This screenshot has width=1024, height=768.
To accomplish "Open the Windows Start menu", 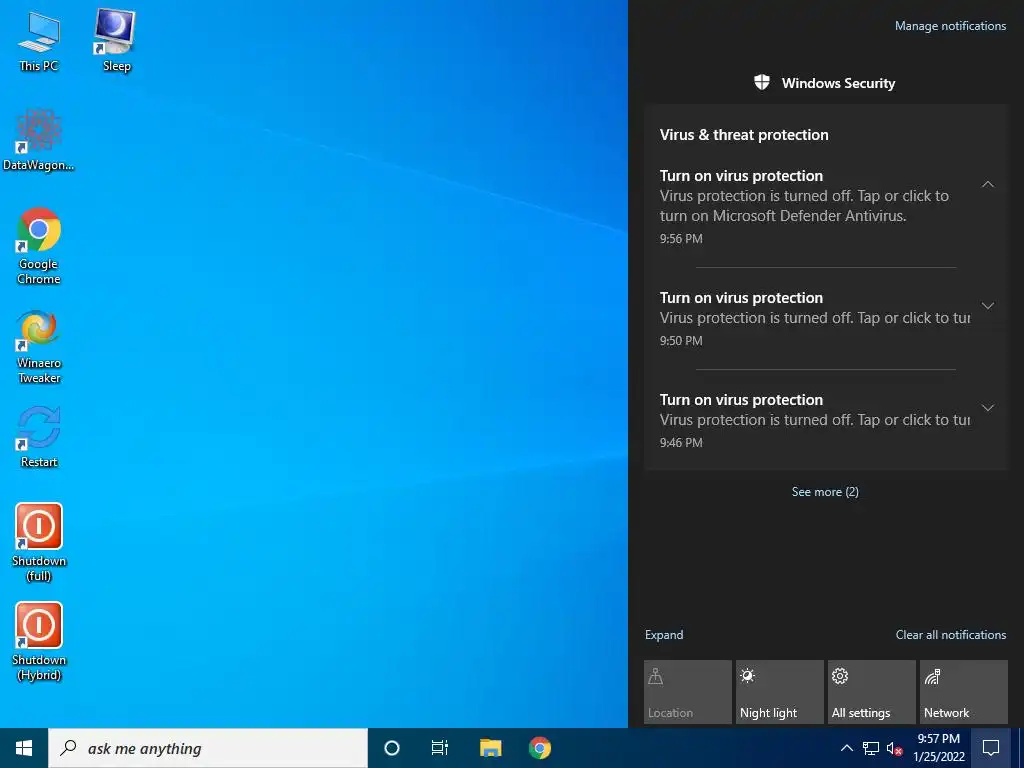I will pyautogui.click(x=24, y=748).
